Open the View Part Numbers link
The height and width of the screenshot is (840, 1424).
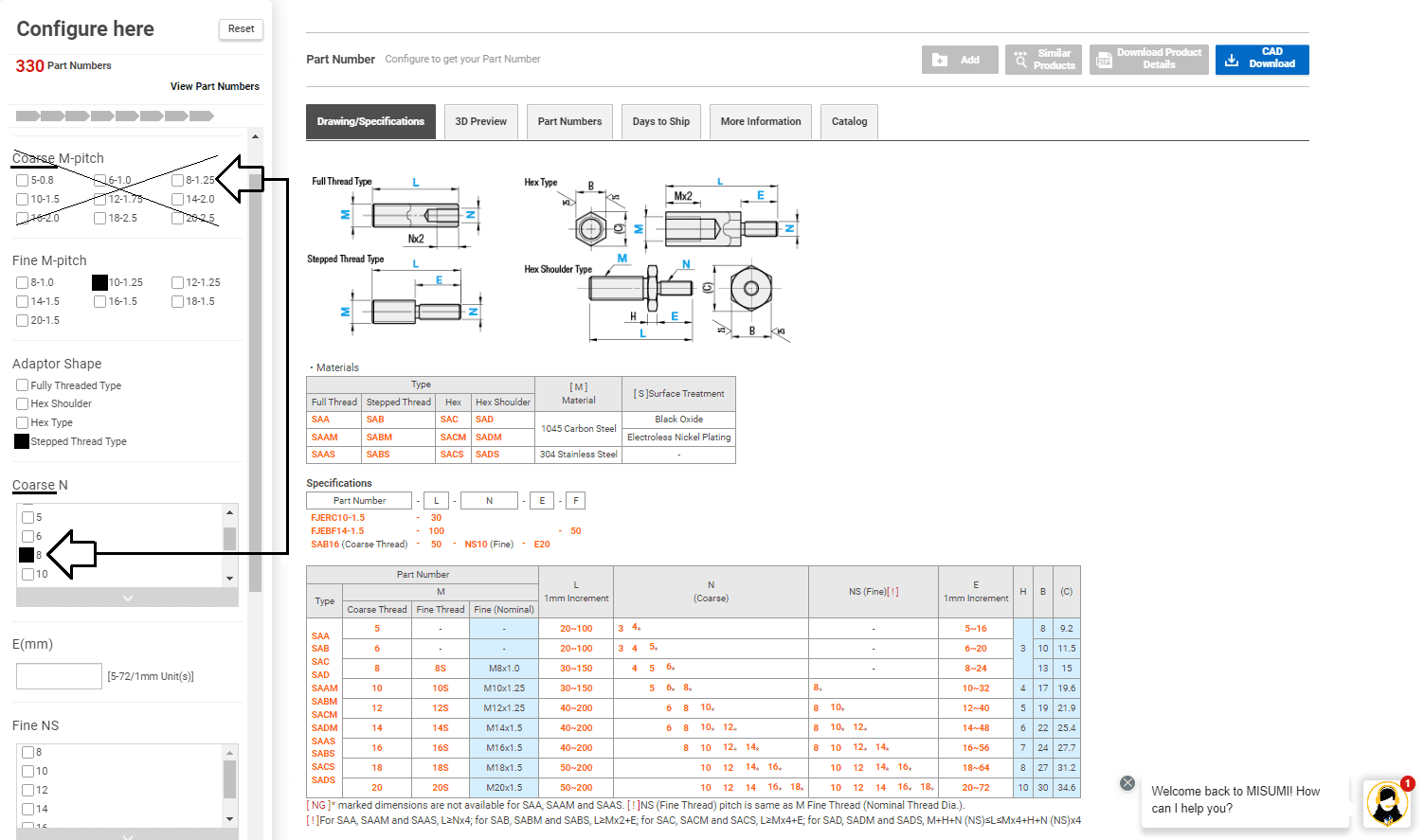point(215,86)
